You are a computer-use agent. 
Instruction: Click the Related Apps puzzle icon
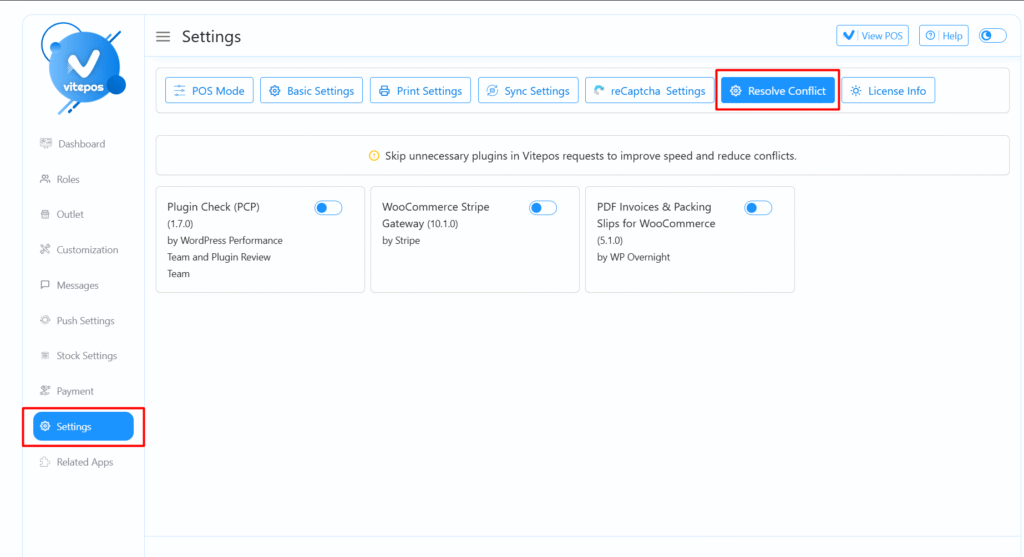click(45, 462)
